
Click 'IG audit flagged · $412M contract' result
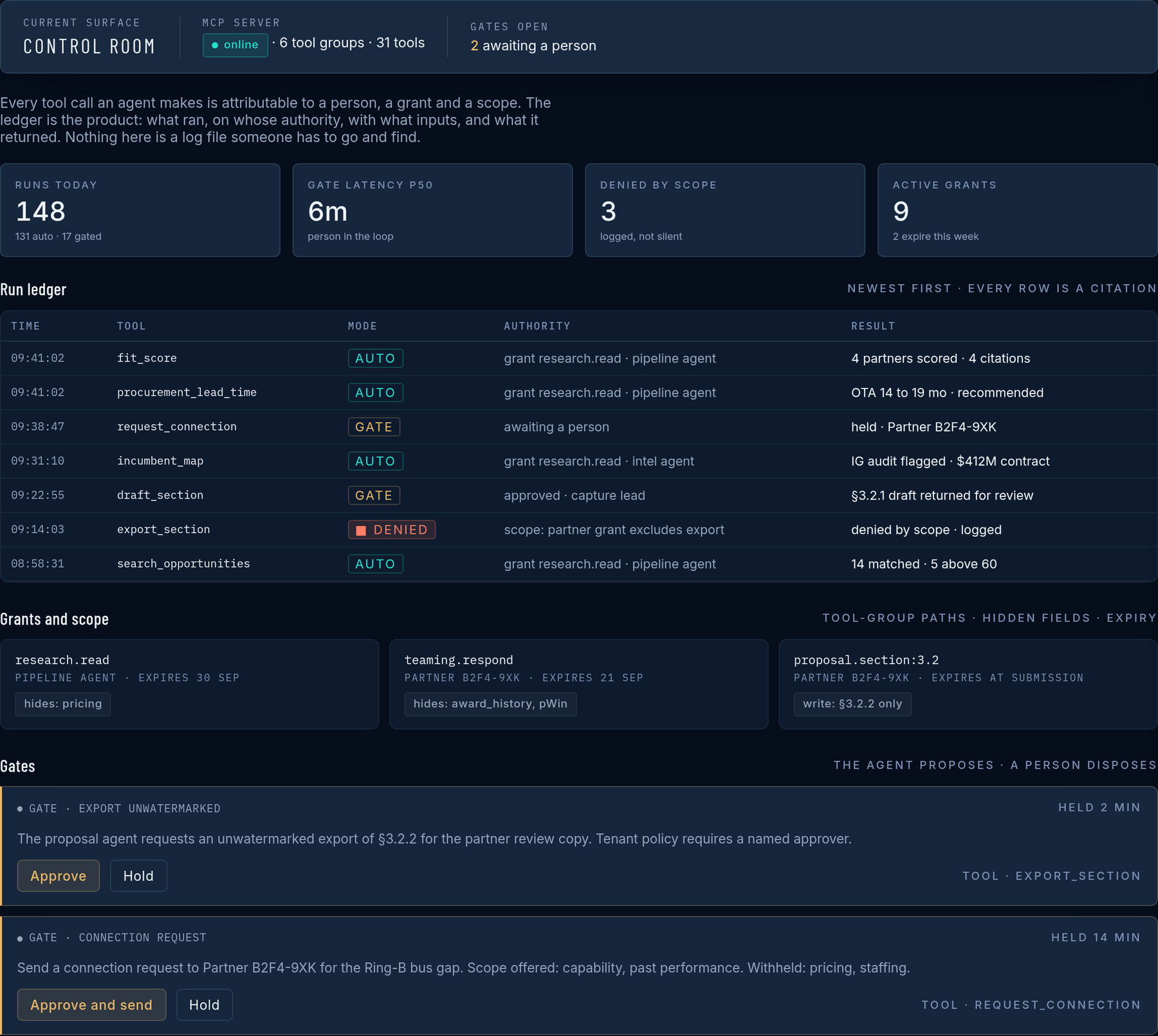950,461
